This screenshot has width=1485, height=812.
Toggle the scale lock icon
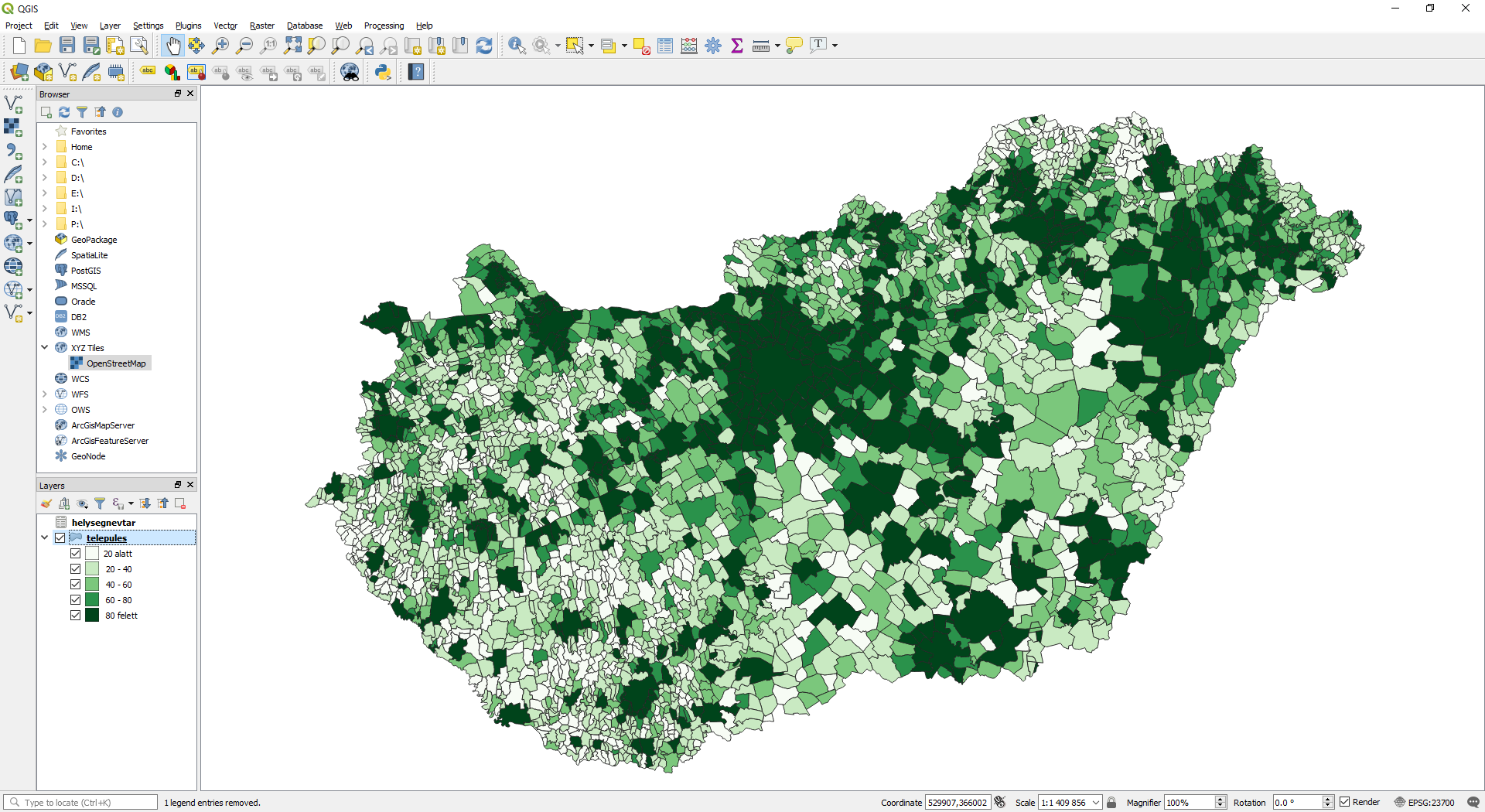1111,803
